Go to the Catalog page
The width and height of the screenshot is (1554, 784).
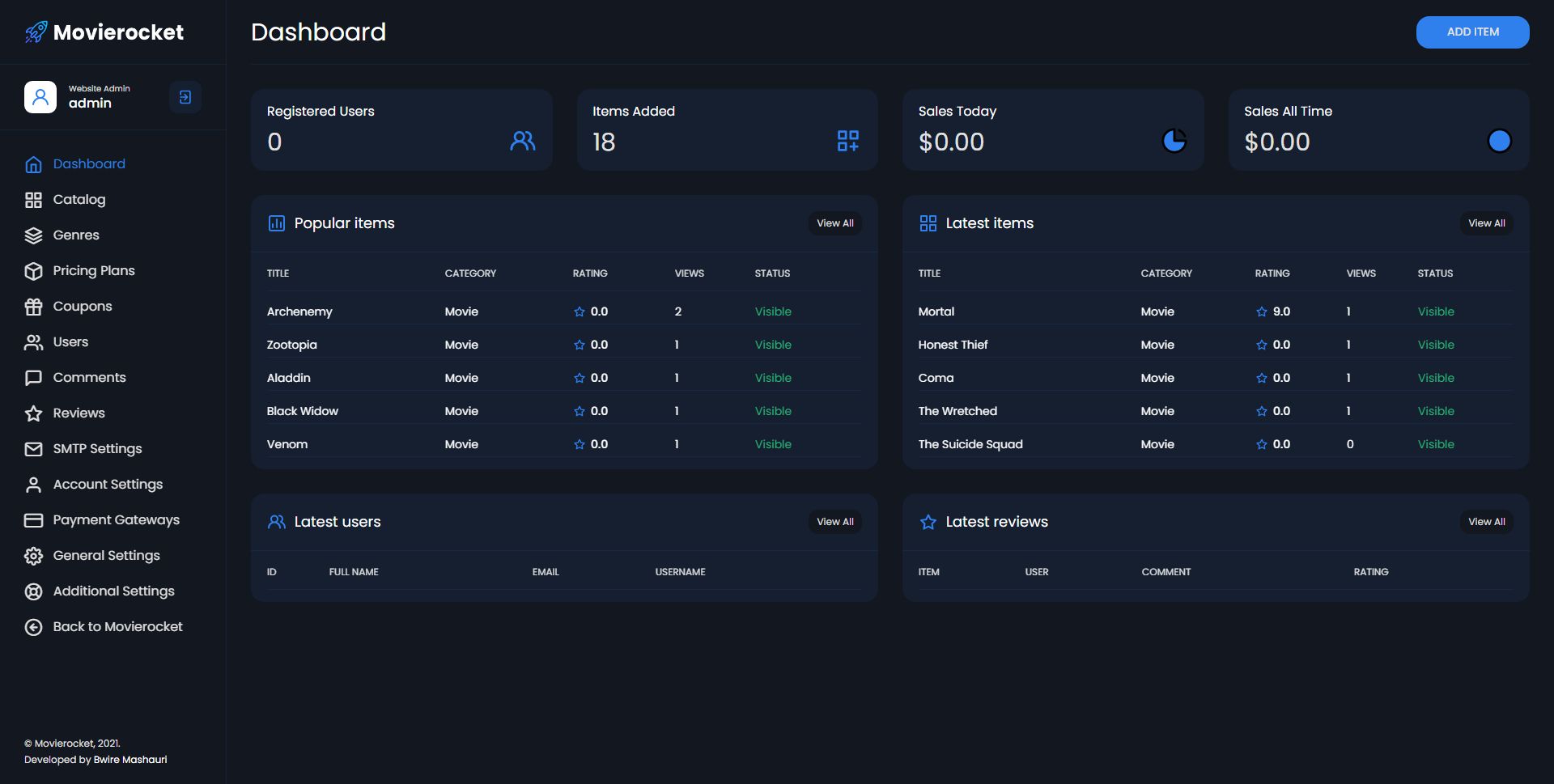coord(79,199)
